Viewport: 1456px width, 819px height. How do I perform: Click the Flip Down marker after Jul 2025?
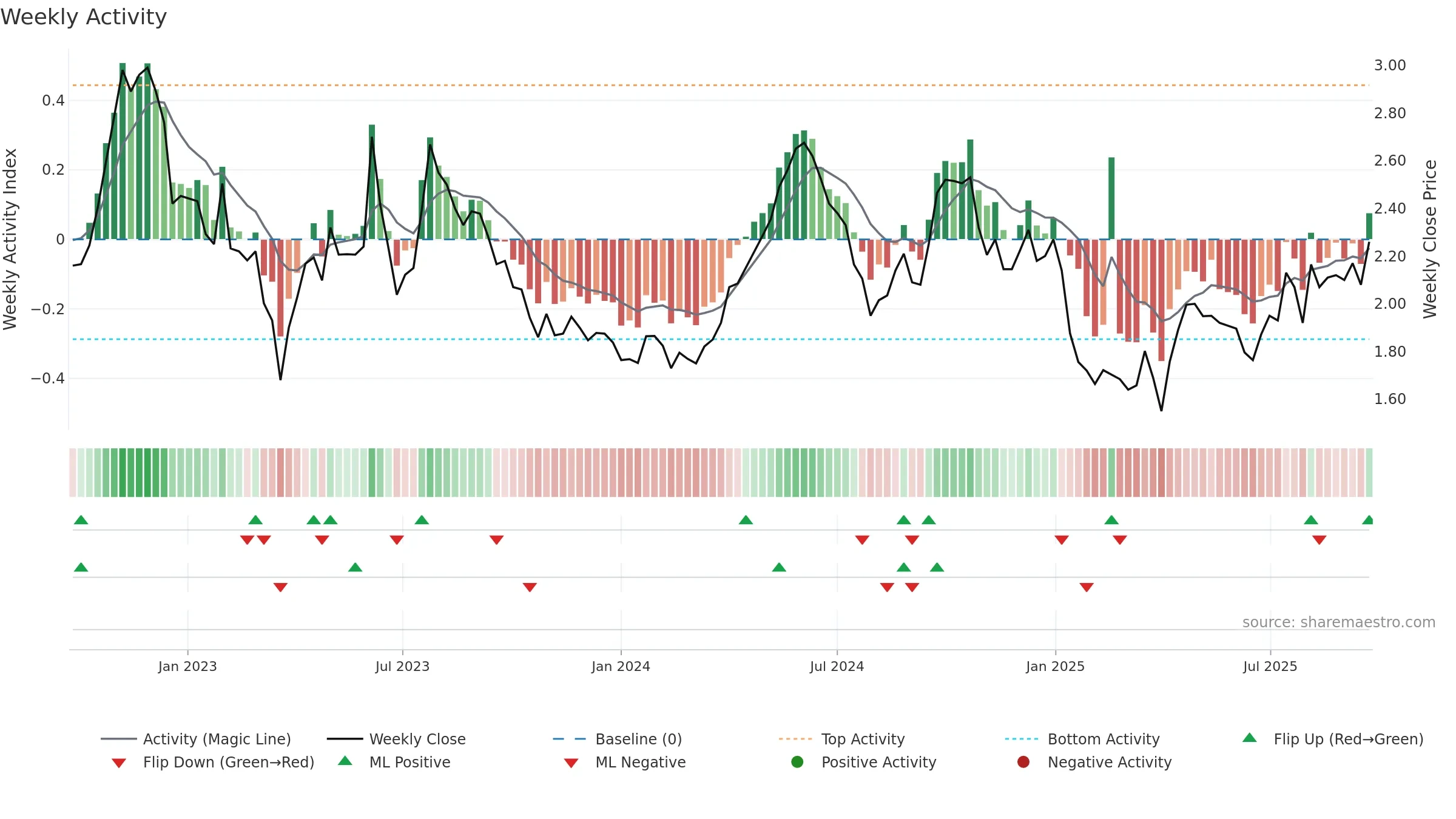pyautogui.click(x=1319, y=540)
